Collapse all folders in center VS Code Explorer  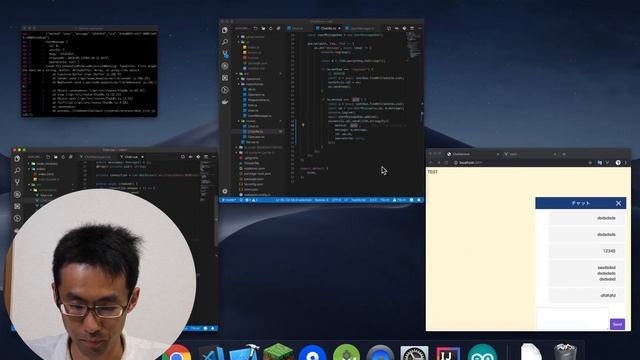tap(278, 29)
